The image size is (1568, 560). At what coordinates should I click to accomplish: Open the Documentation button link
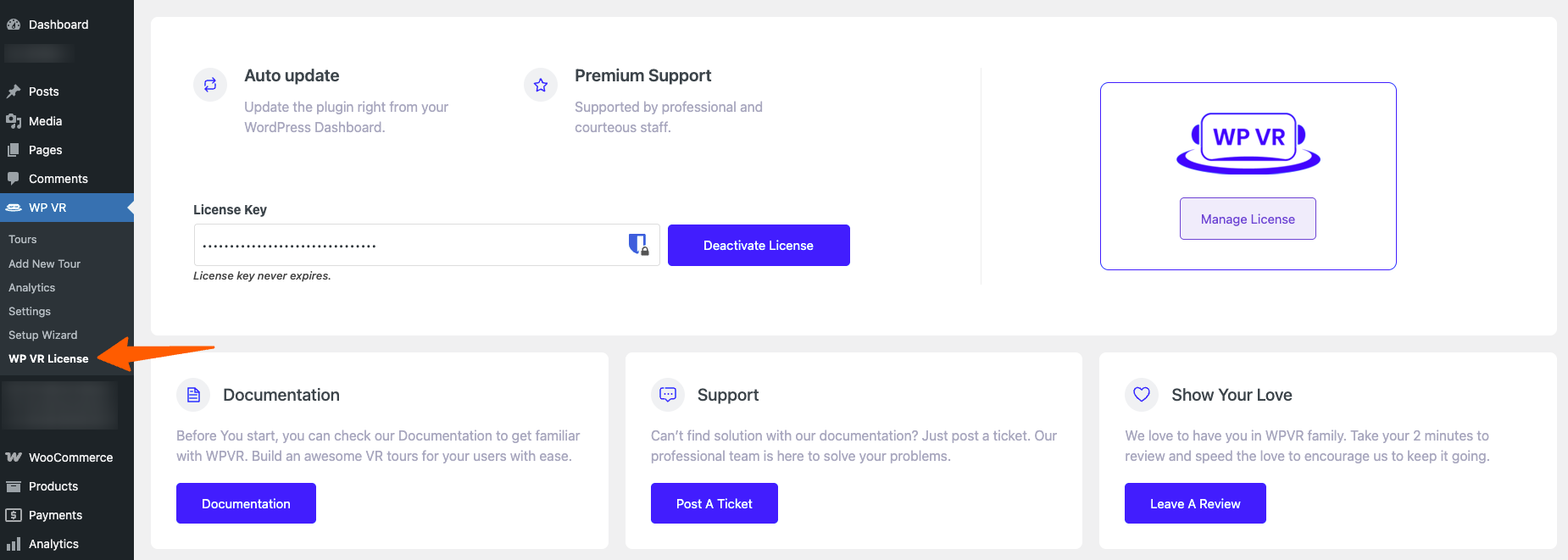(x=246, y=504)
